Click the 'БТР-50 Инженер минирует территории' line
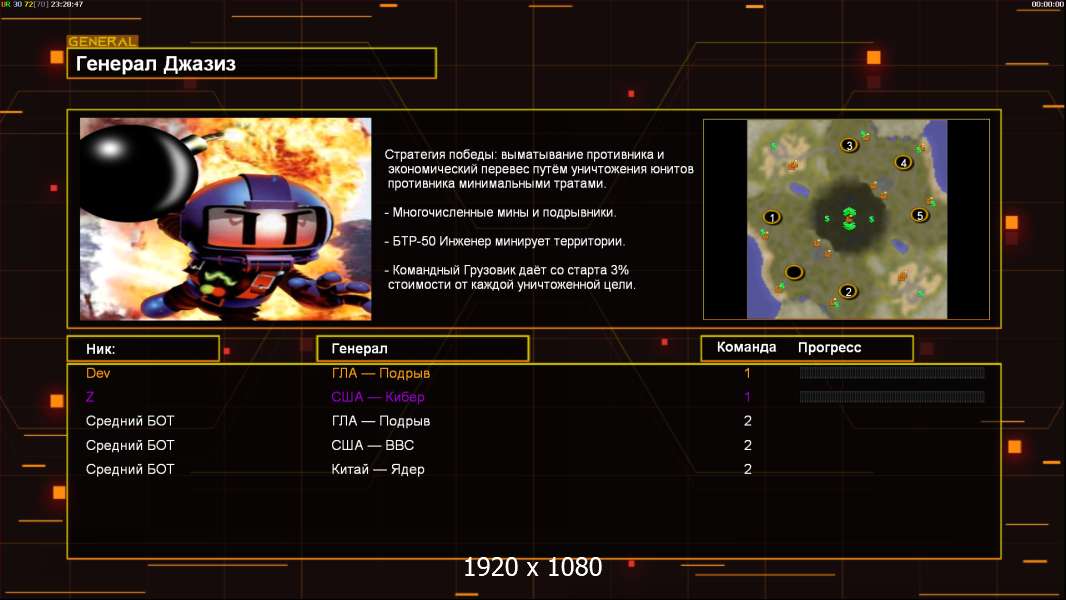Viewport: 1066px width, 600px height. click(x=504, y=241)
